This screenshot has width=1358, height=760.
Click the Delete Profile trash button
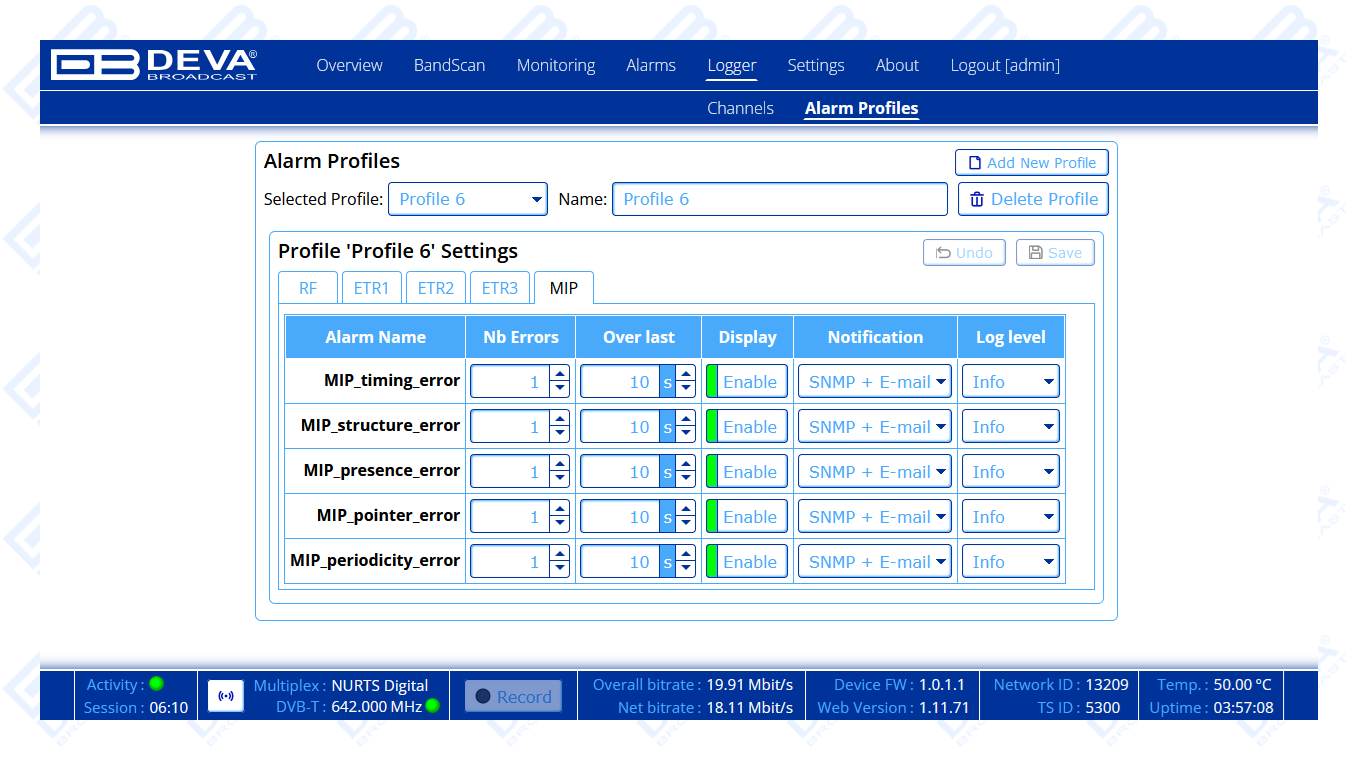tap(1033, 199)
